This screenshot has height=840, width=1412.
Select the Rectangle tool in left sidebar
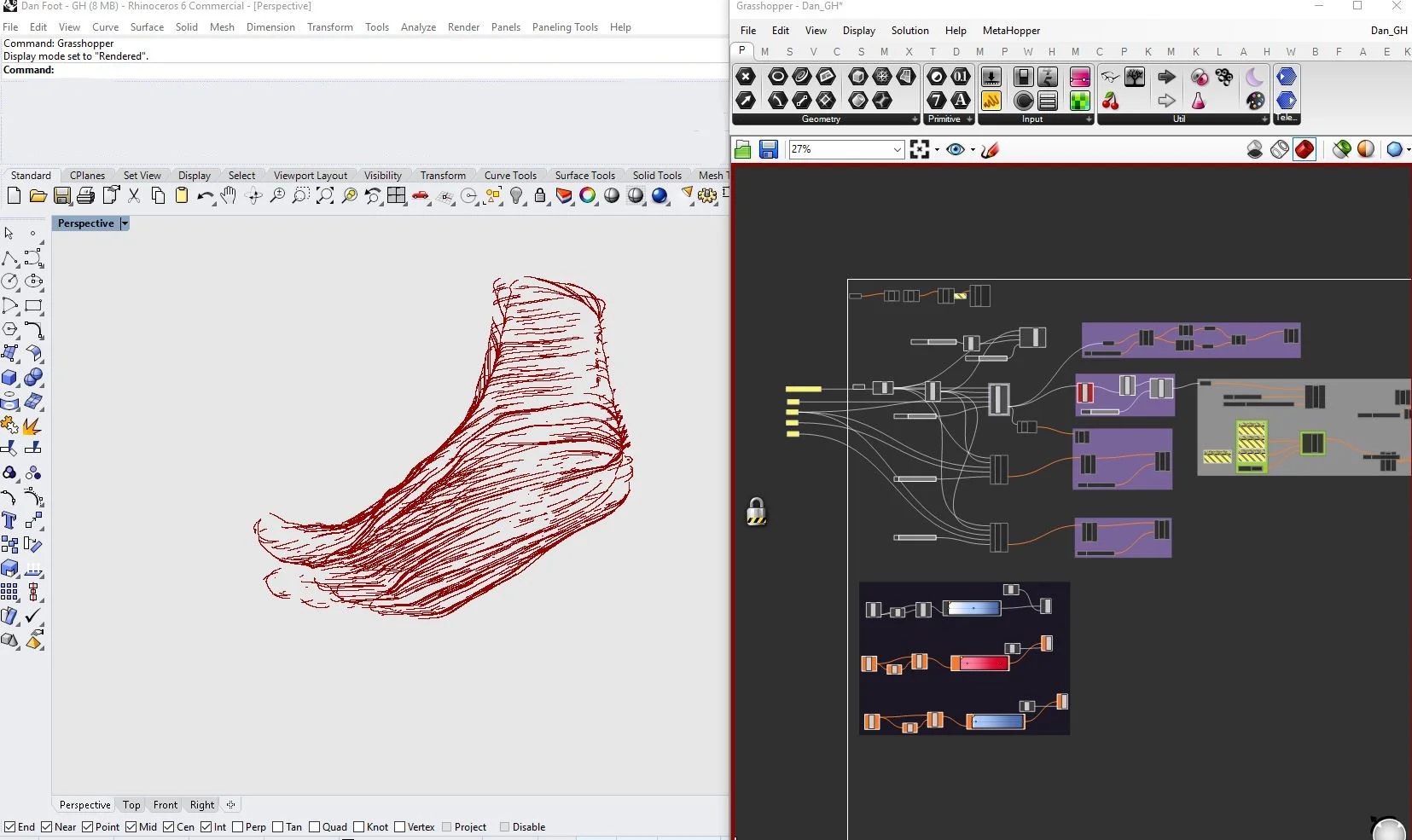point(33,305)
